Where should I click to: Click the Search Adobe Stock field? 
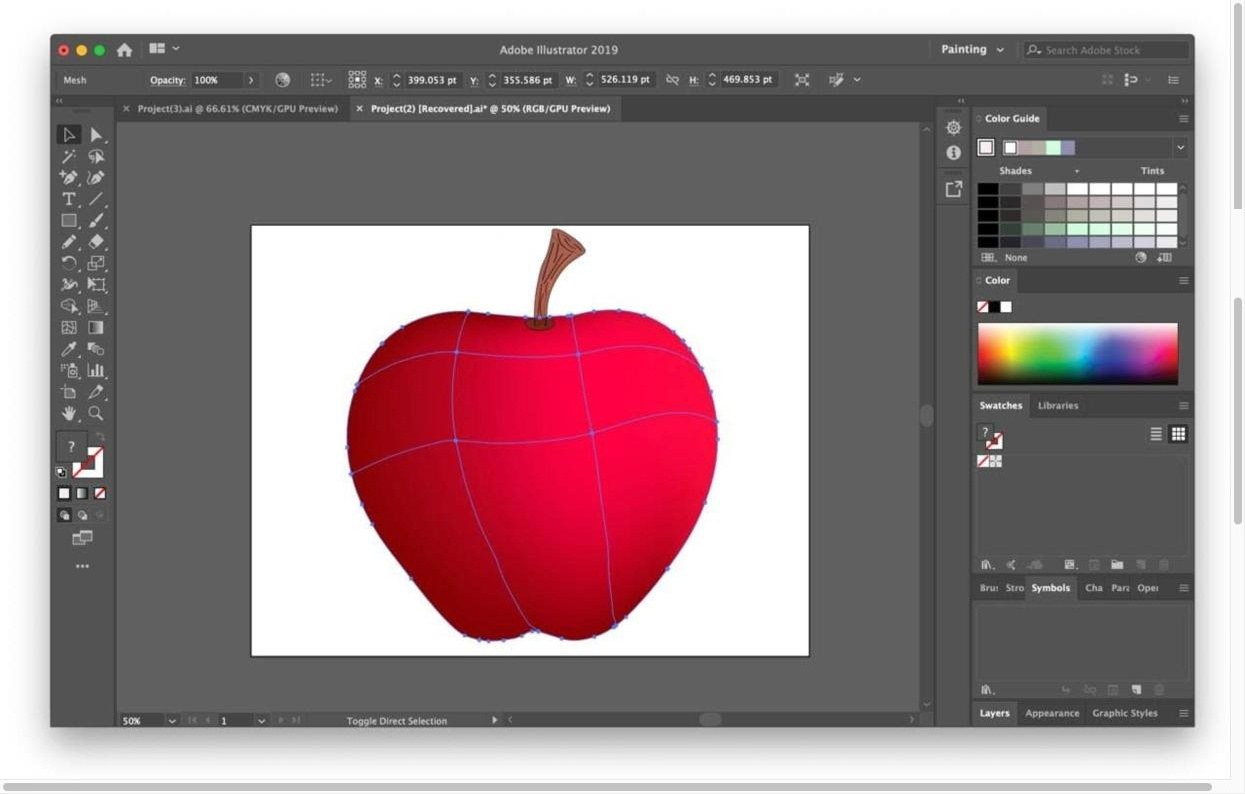pos(1107,50)
